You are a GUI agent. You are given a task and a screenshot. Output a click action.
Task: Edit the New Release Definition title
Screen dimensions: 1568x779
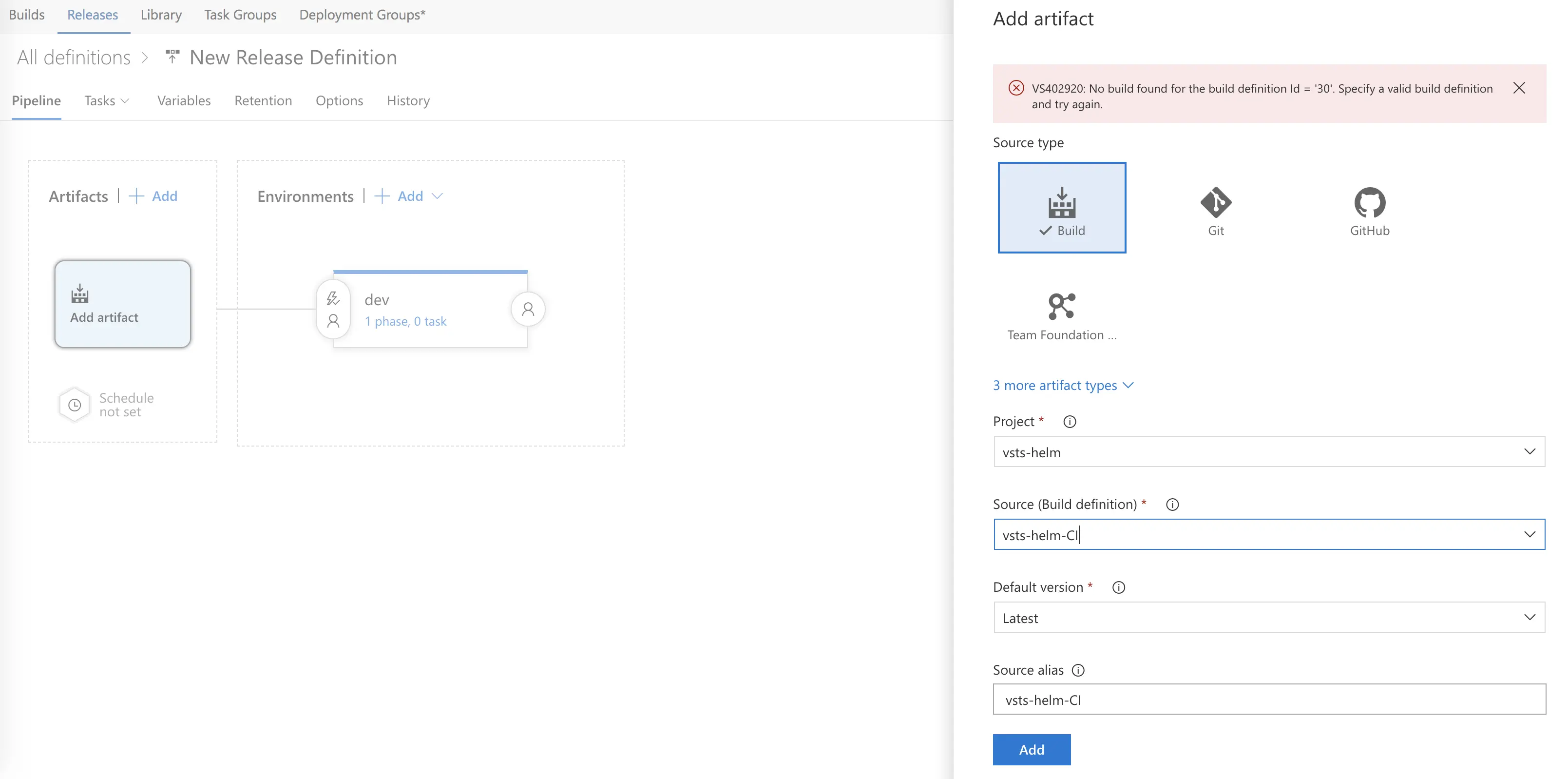[x=293, y=57]
